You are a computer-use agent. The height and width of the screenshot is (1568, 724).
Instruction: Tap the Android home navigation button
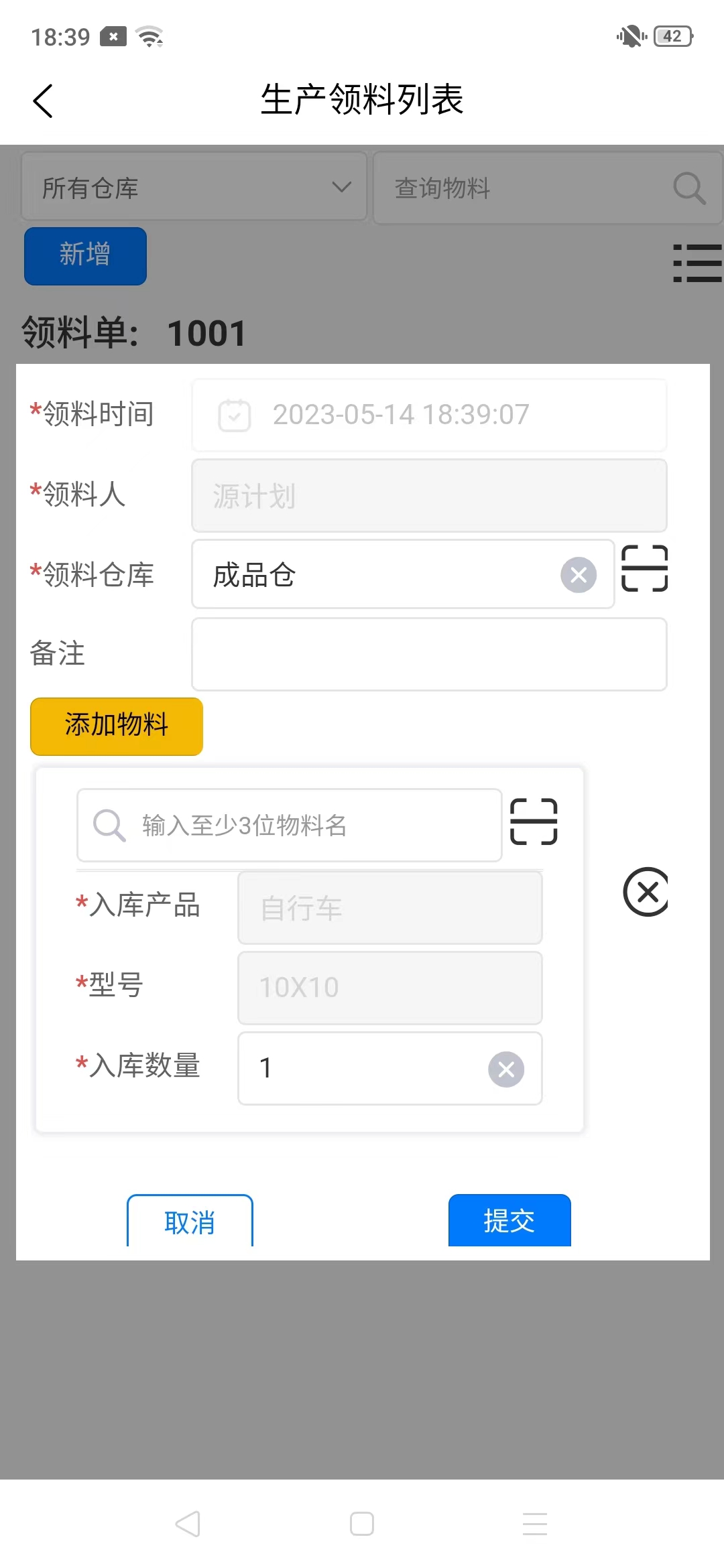pos(362,1524)
